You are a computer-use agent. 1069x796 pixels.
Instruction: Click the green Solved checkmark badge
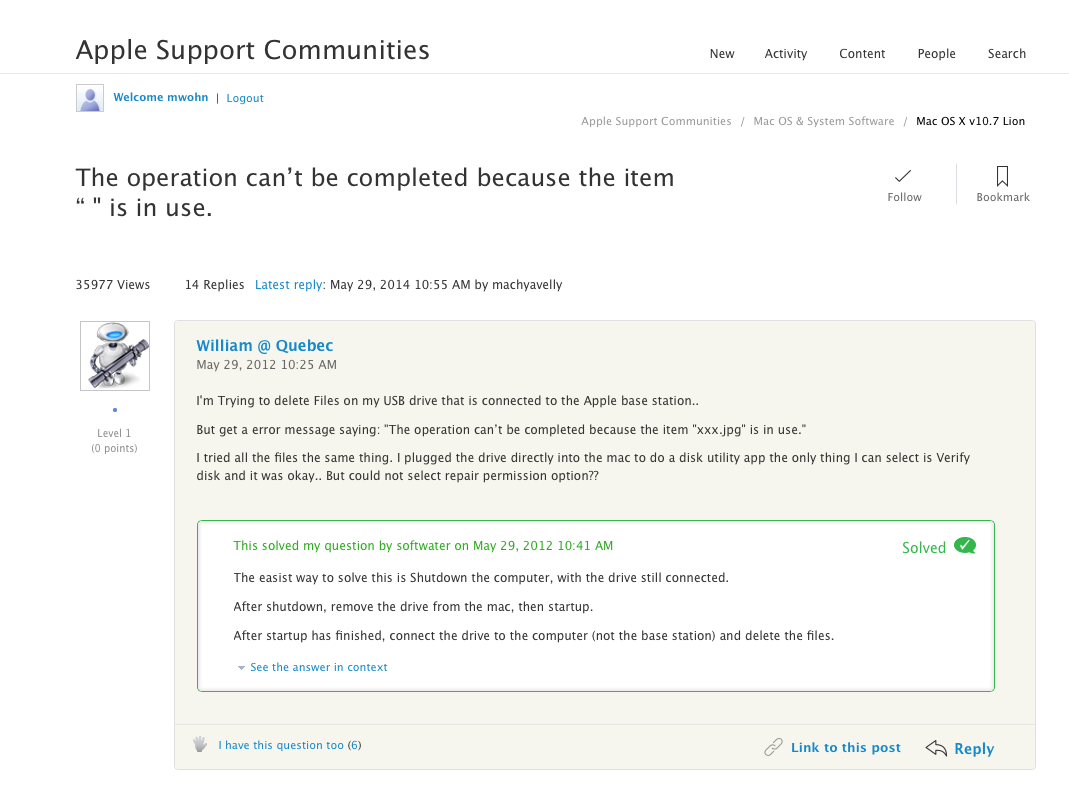pos(965,546)
